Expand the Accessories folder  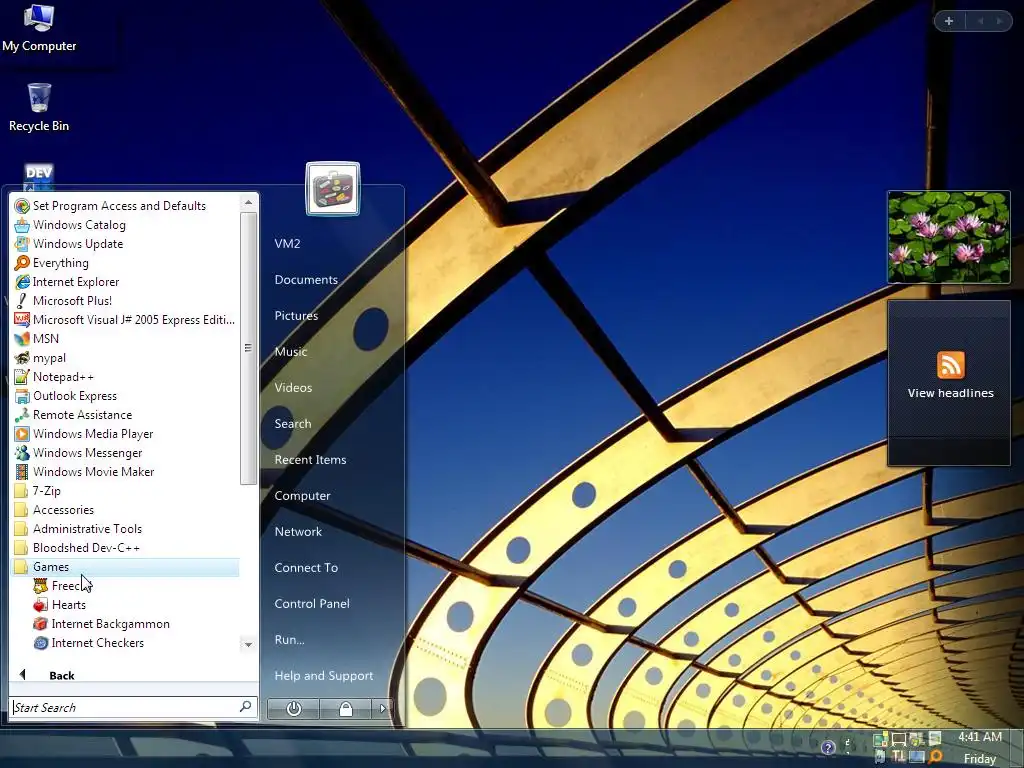(x=125, y=509)
